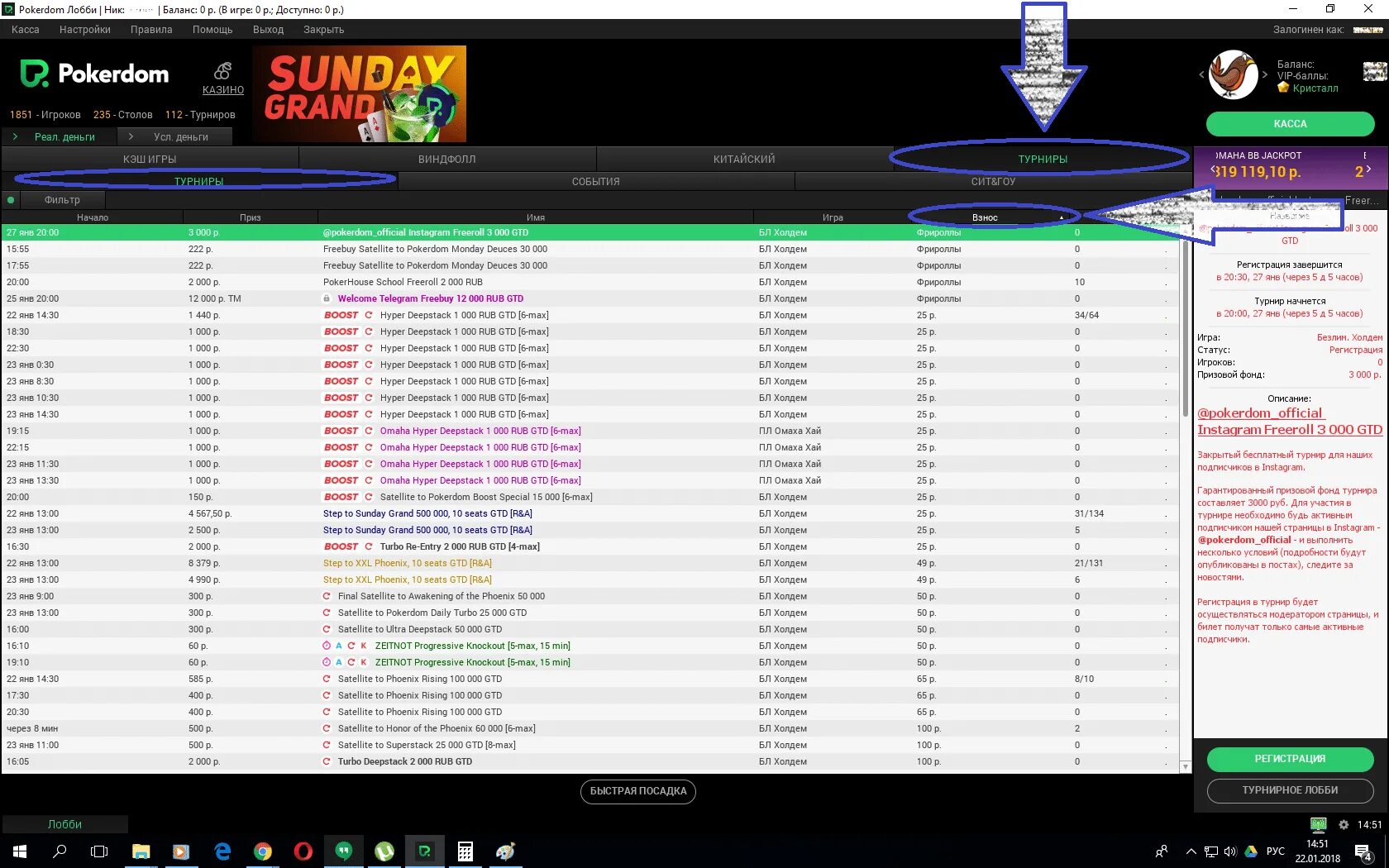Click the Закрыть menu item

pyautogui.click(x=323, y=29)
